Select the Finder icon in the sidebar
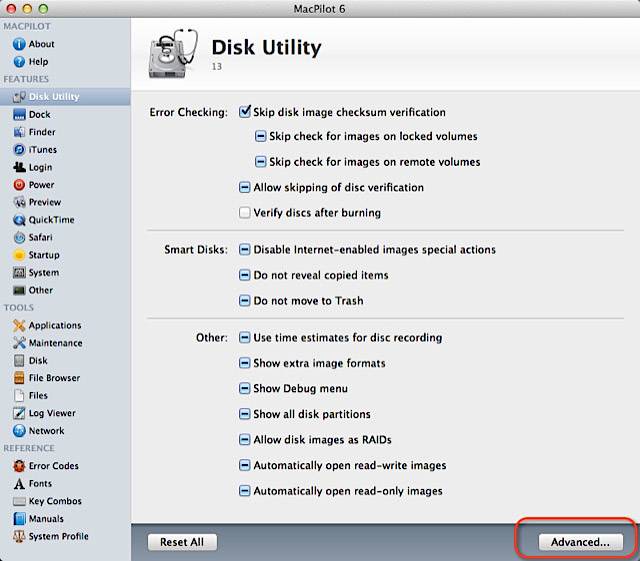 coord(19,132)
